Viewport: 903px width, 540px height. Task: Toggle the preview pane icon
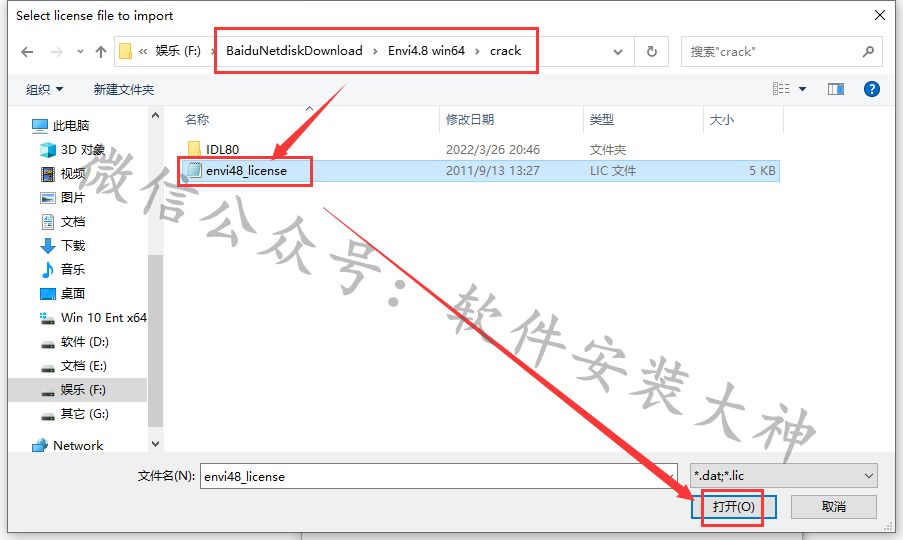pyautogui.click(x=836, y=89)
